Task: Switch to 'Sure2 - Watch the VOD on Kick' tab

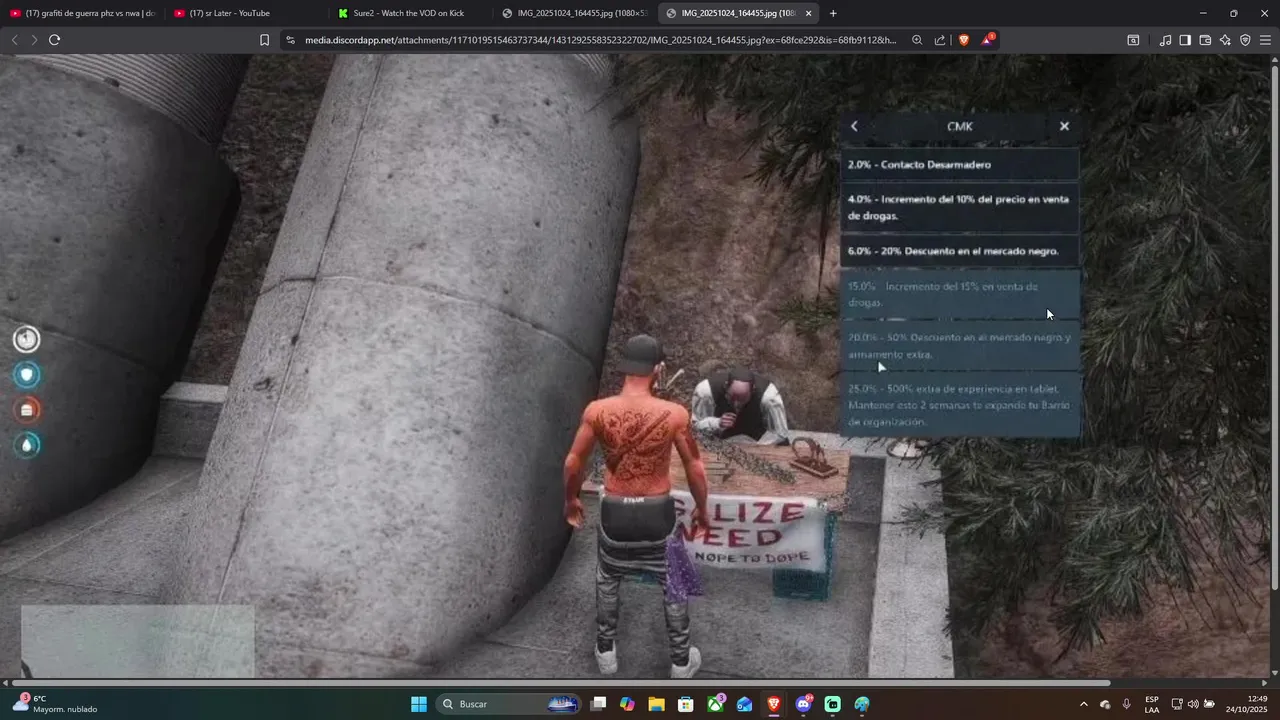Action: click(x=410, y=13)
